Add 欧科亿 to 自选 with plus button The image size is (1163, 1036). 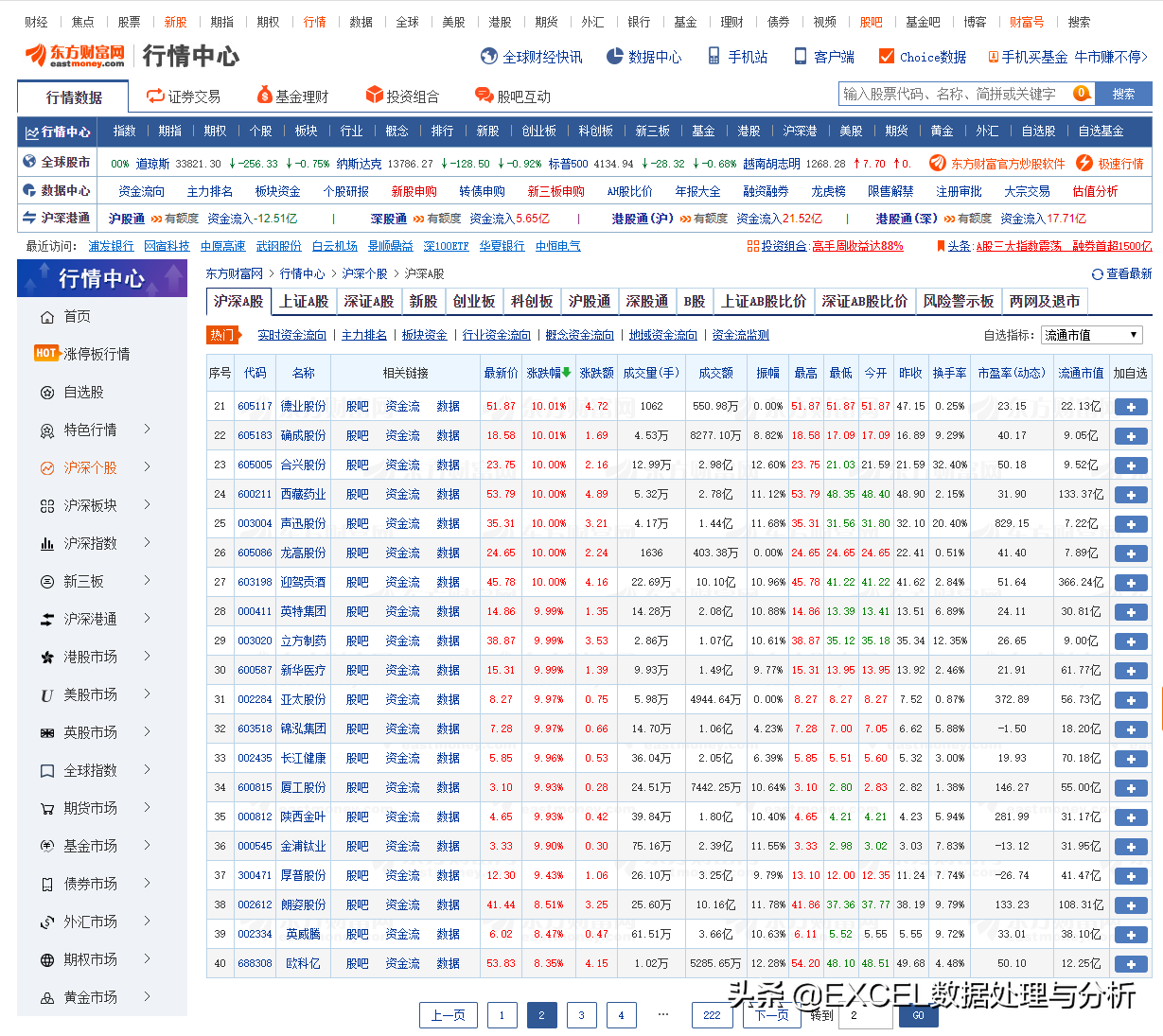[x=1131, y=964]
